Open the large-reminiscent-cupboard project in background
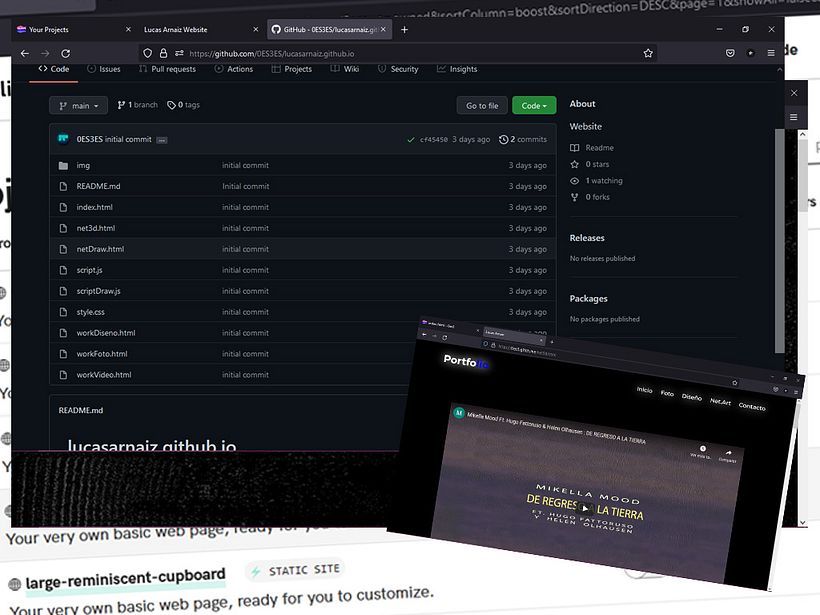The image size is (820, 615). [x=126, y=579]
